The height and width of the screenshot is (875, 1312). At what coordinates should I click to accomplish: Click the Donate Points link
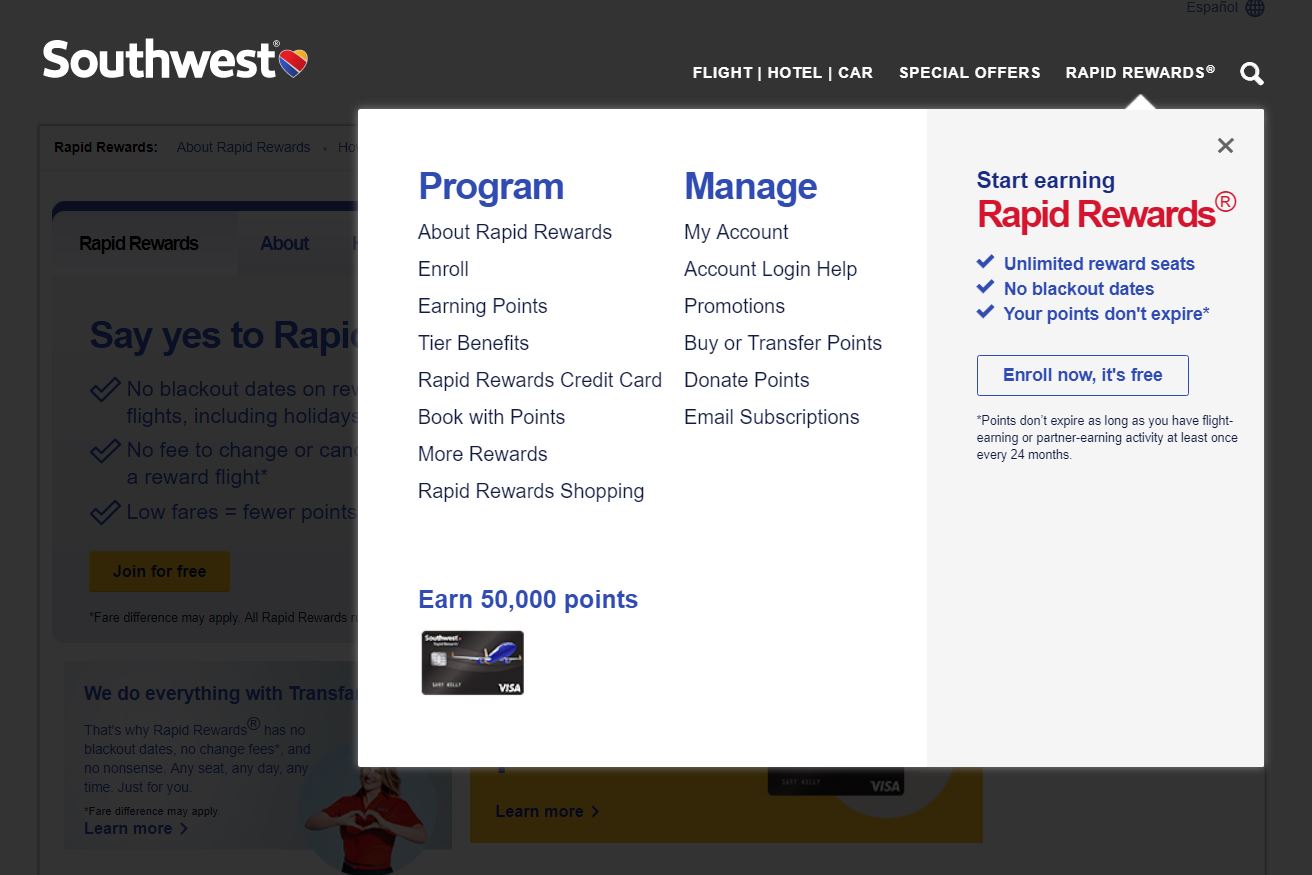(x=746, y=380)
